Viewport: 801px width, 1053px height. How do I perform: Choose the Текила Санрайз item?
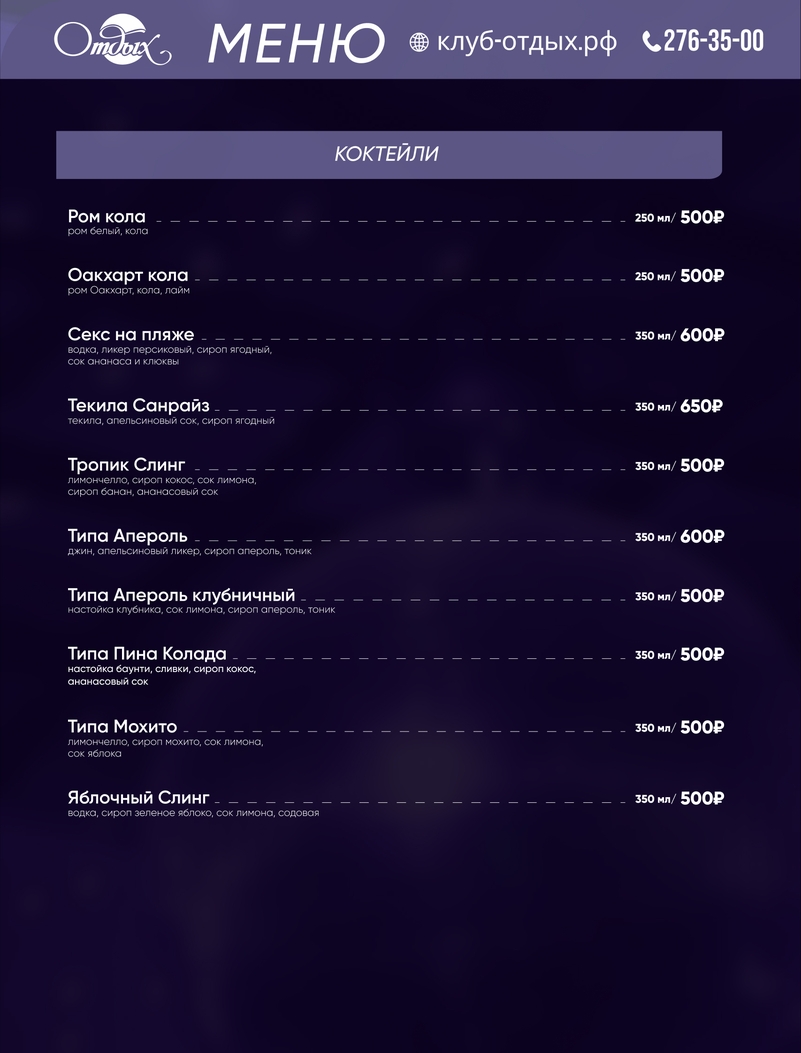(x=139, y=406)
